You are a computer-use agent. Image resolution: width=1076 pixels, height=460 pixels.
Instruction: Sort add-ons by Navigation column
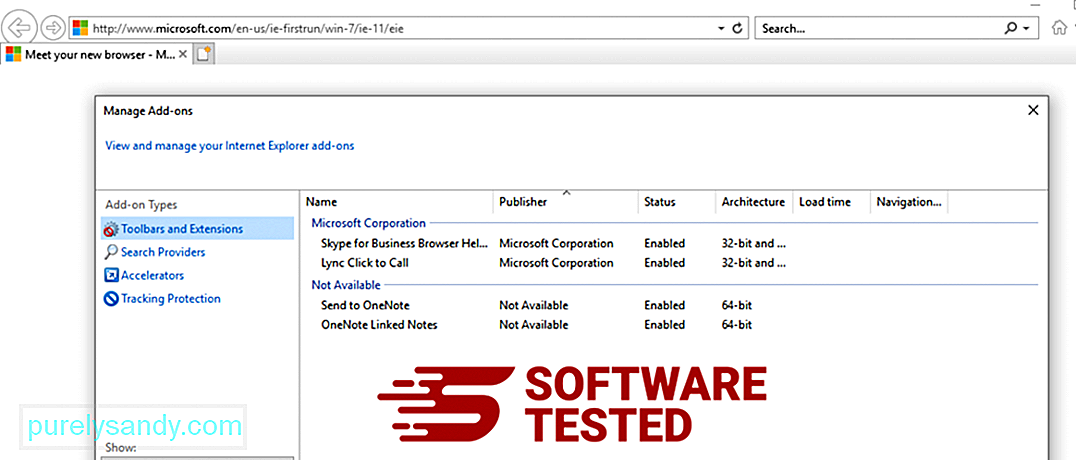click(909, 202)
